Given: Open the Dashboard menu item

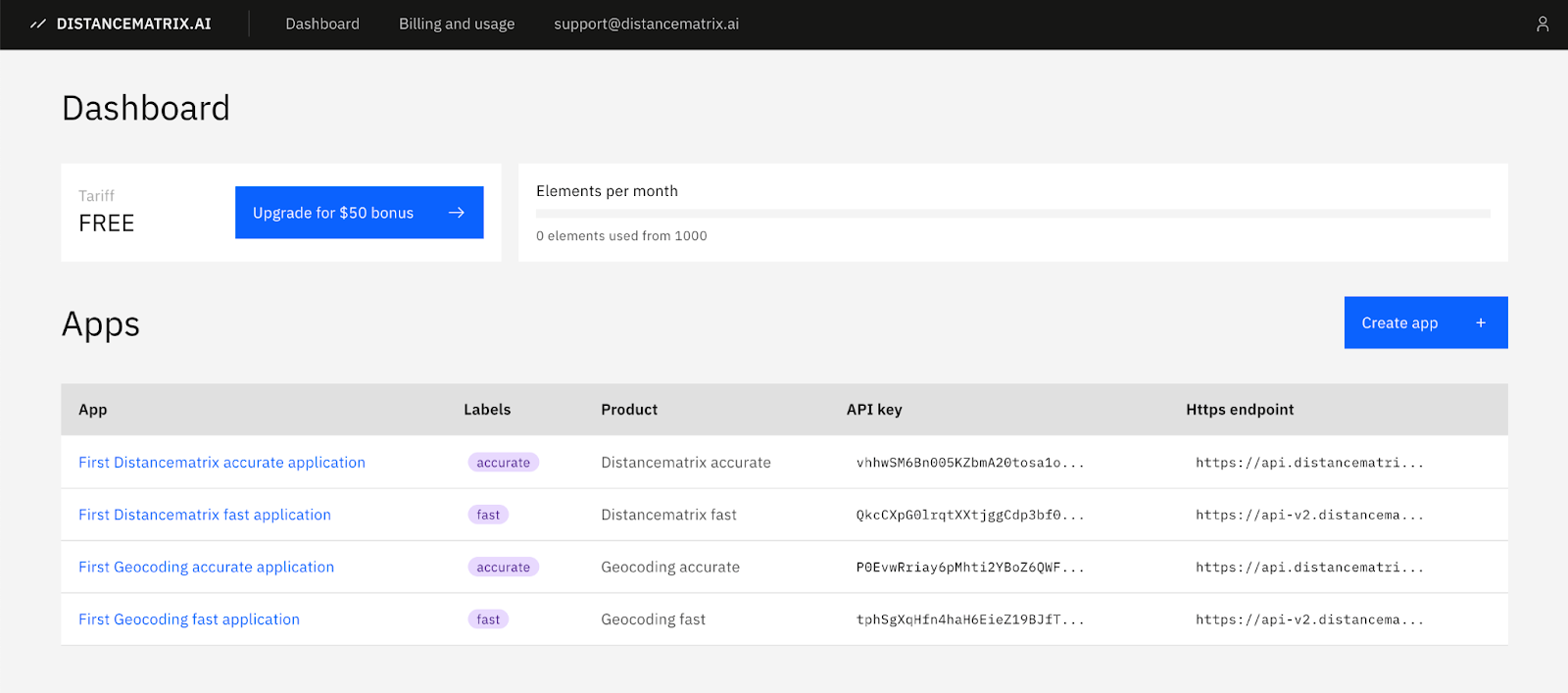Looking at the screenshot, I should click(322, 24).
